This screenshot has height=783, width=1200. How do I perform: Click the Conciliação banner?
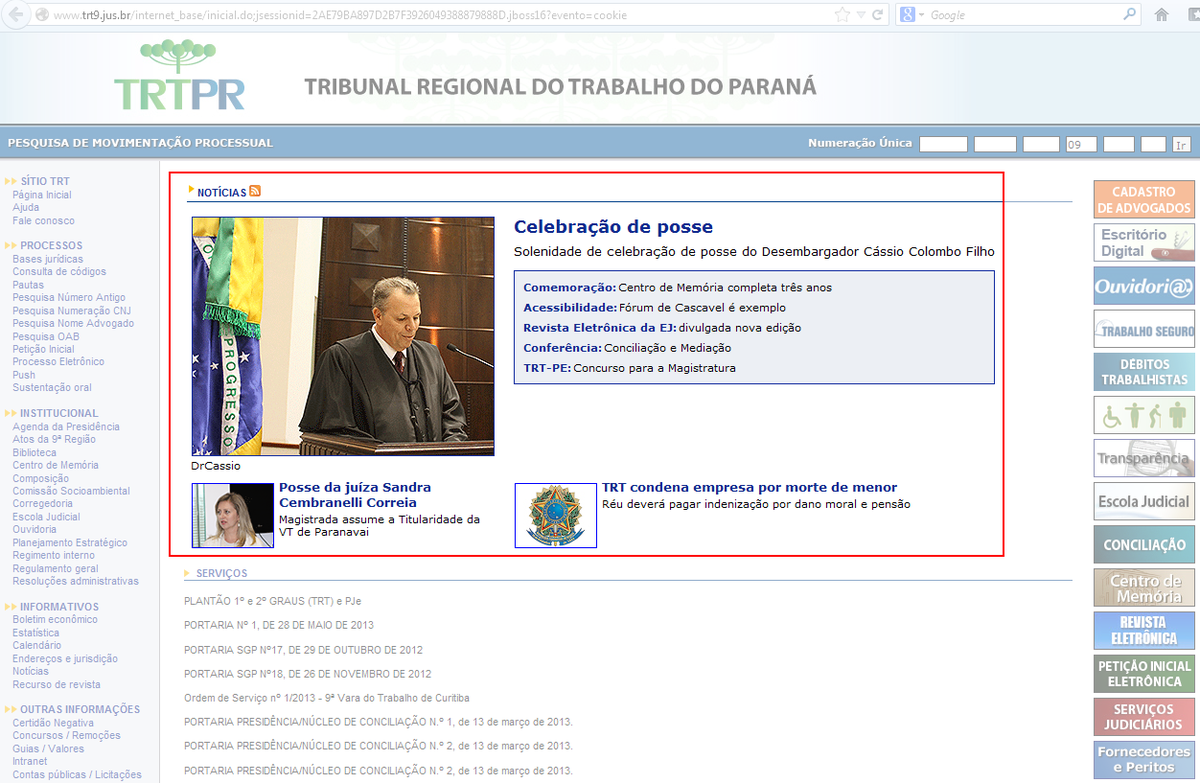tap(1143, 544)
